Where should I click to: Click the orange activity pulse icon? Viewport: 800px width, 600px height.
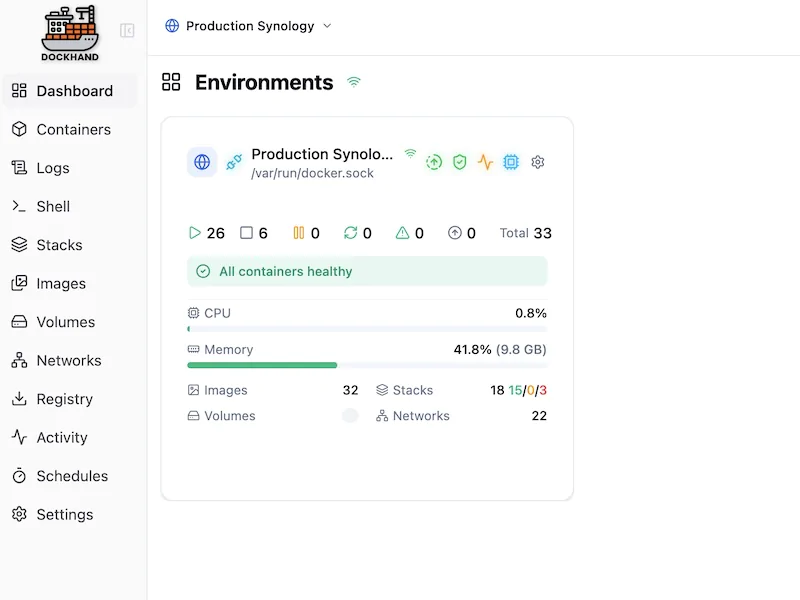485,162
